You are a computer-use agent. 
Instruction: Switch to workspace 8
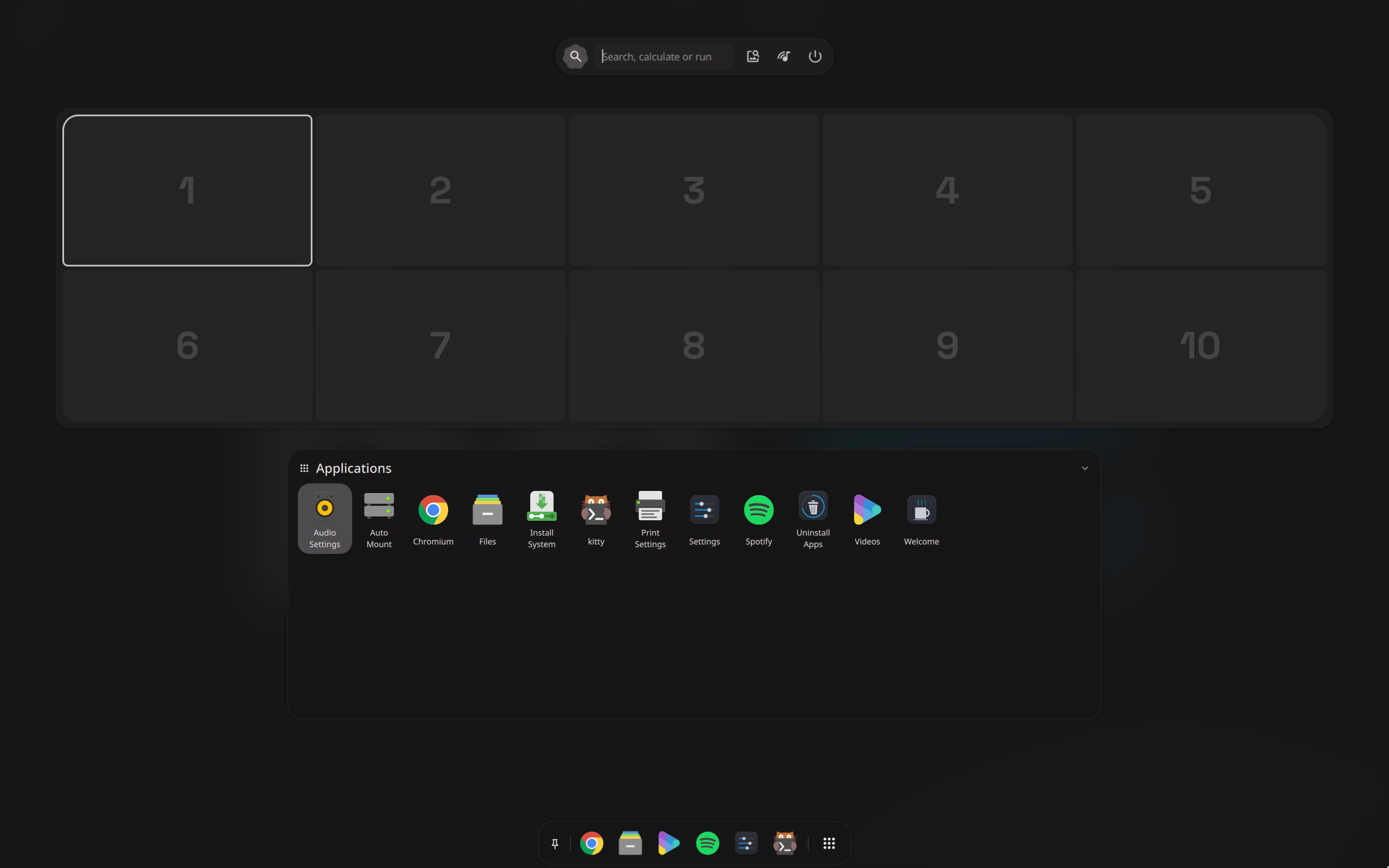[694, 346]
